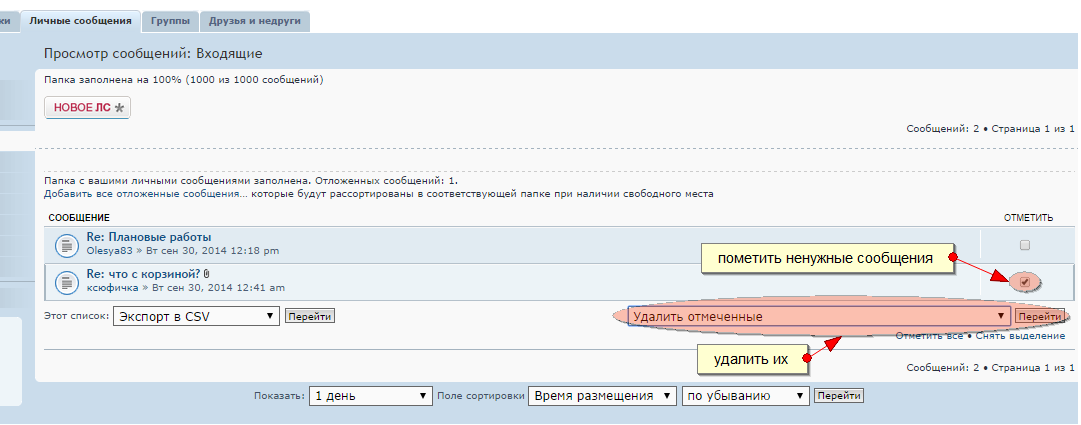This screenshot has width=1081, height=425.
Task: Click the attachment paperclip icon after "Re: что с корзиной?"
Action: click(206, 274)
